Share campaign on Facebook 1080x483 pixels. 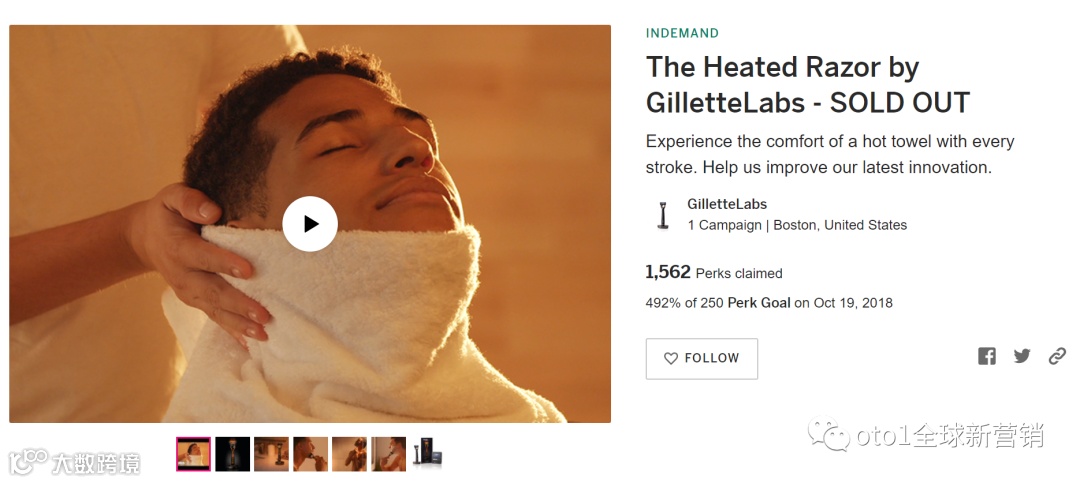coord(986,356)
